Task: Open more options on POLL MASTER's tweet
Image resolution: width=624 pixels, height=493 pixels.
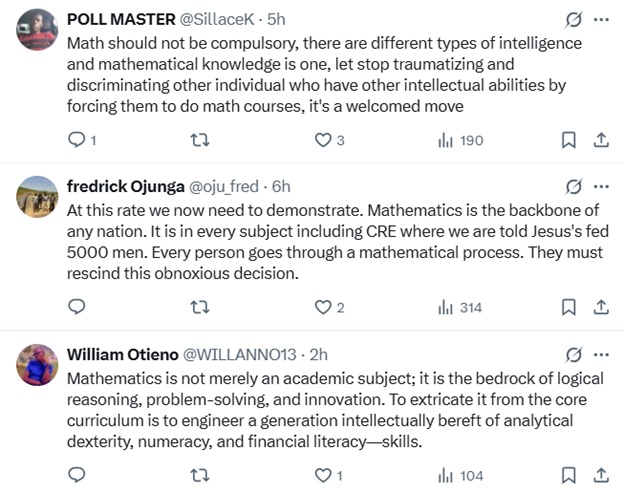Action: [601, 19]
